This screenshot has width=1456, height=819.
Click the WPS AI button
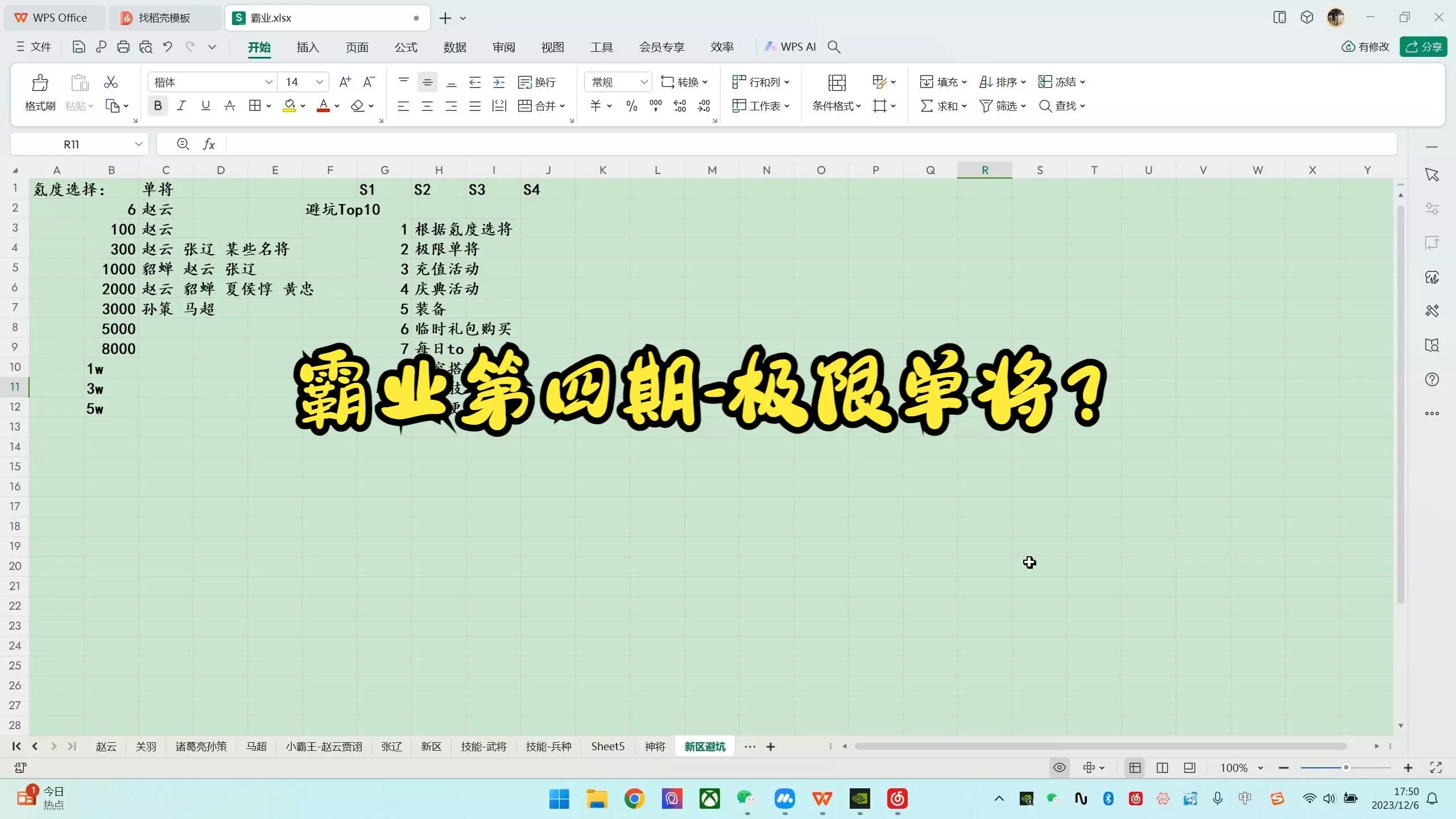[x=791, y=47]
